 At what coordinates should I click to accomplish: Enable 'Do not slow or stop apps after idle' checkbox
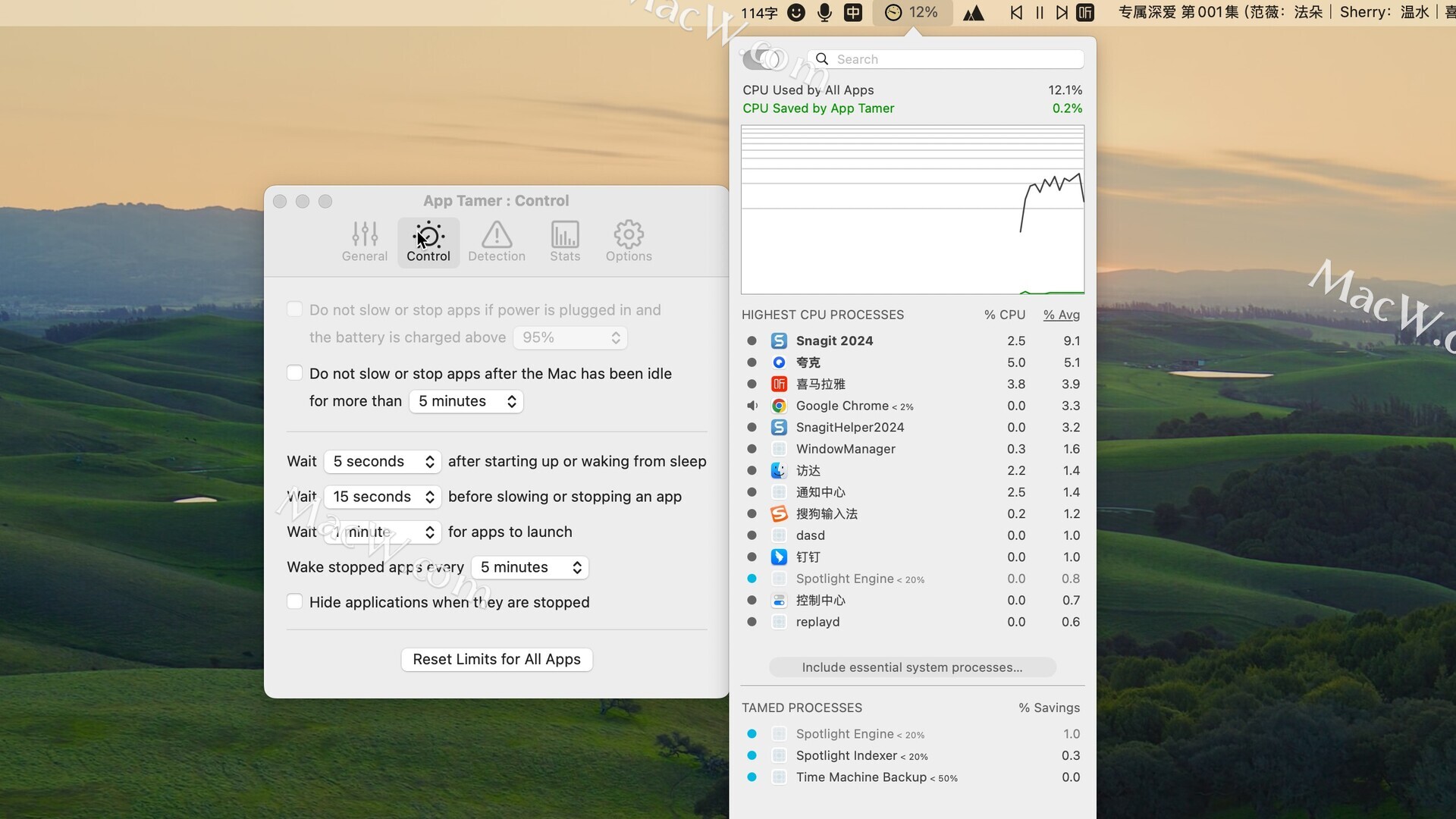coord(295,373)
